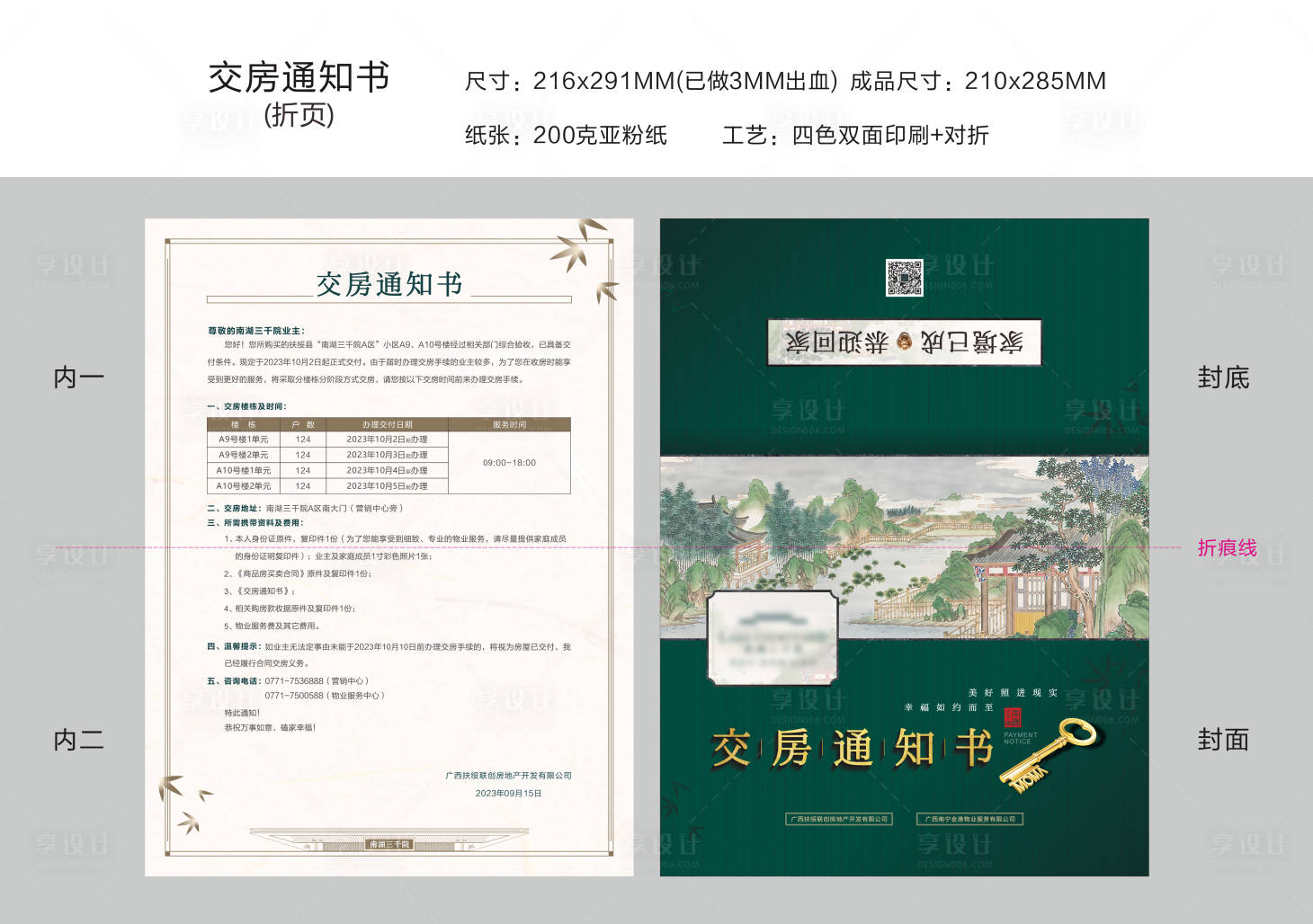
Task: Select the 南湖三千院 plaque at page bottom
Action: click(389, 844)
